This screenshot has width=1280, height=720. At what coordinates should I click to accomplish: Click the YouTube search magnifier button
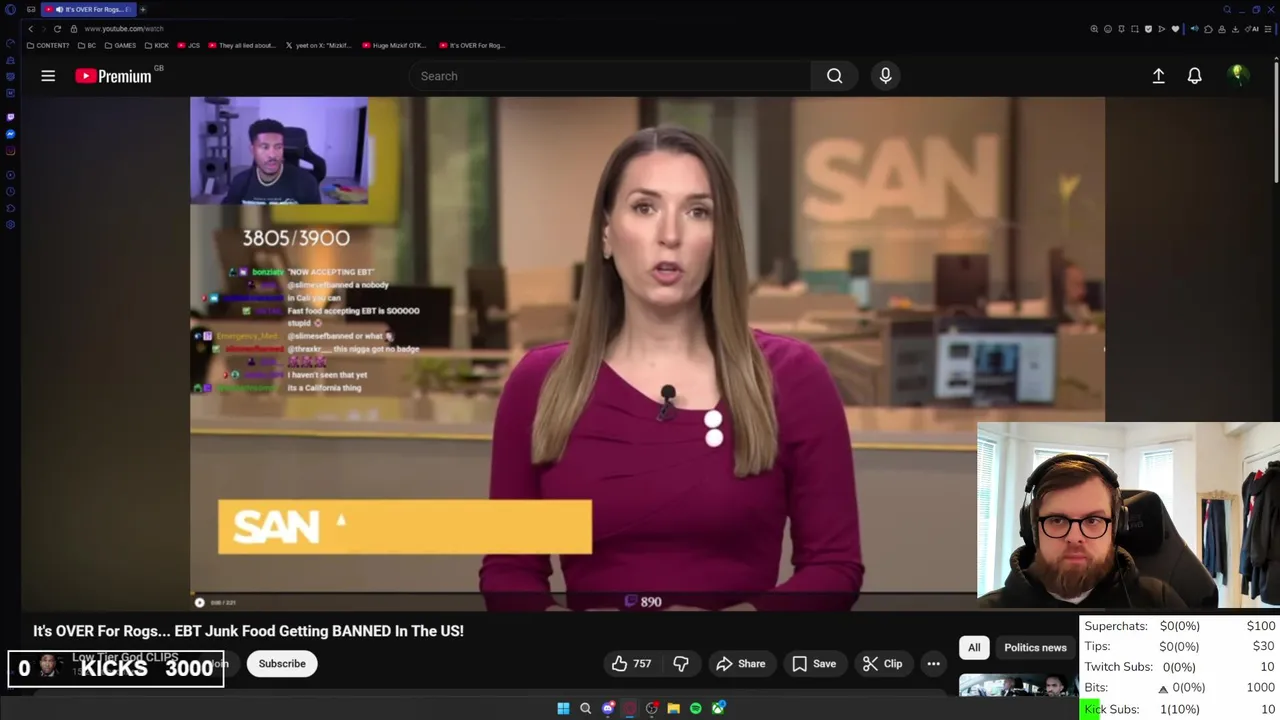pos(834,76)
